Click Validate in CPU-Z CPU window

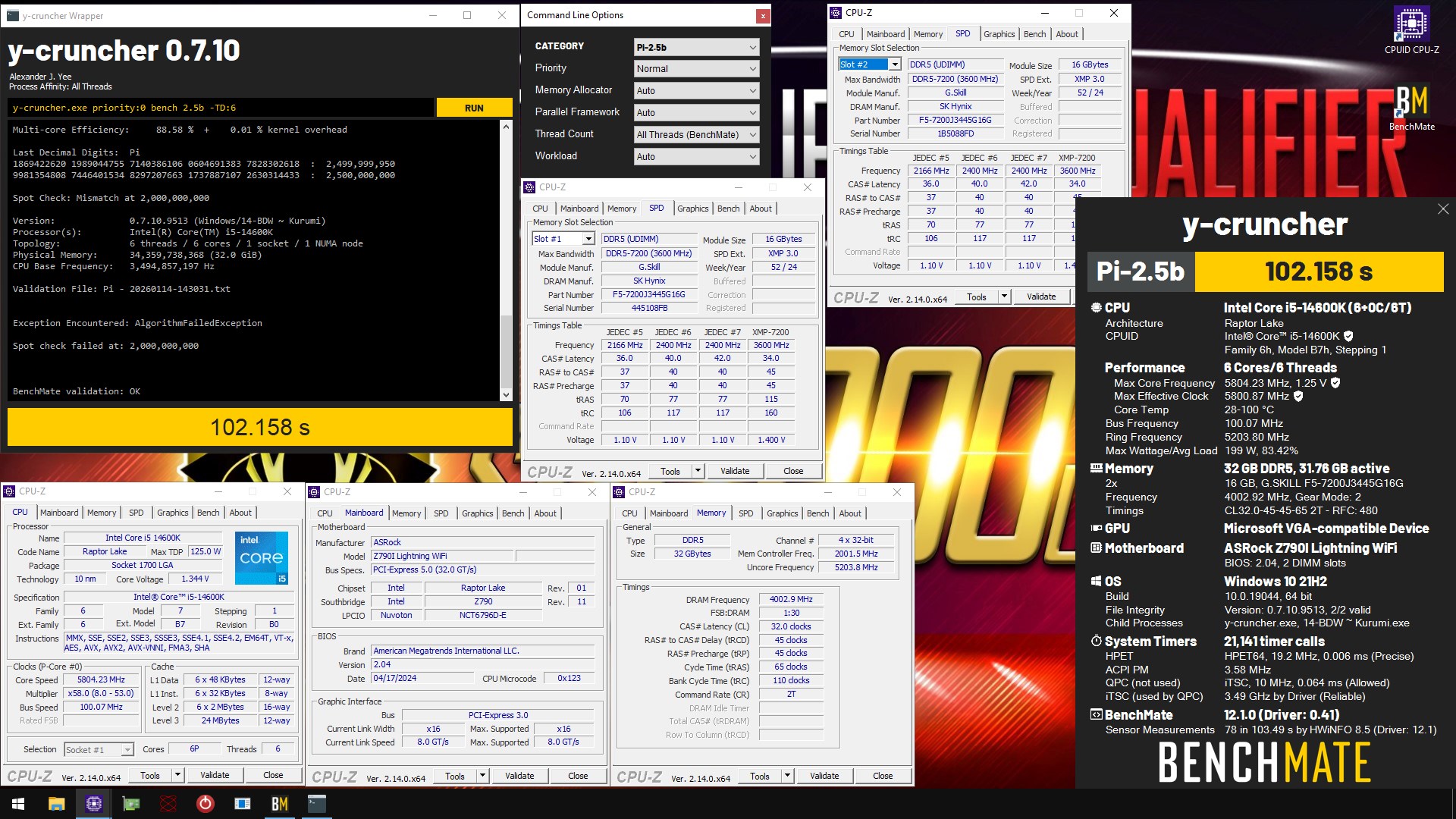click(x=215, y=775)
